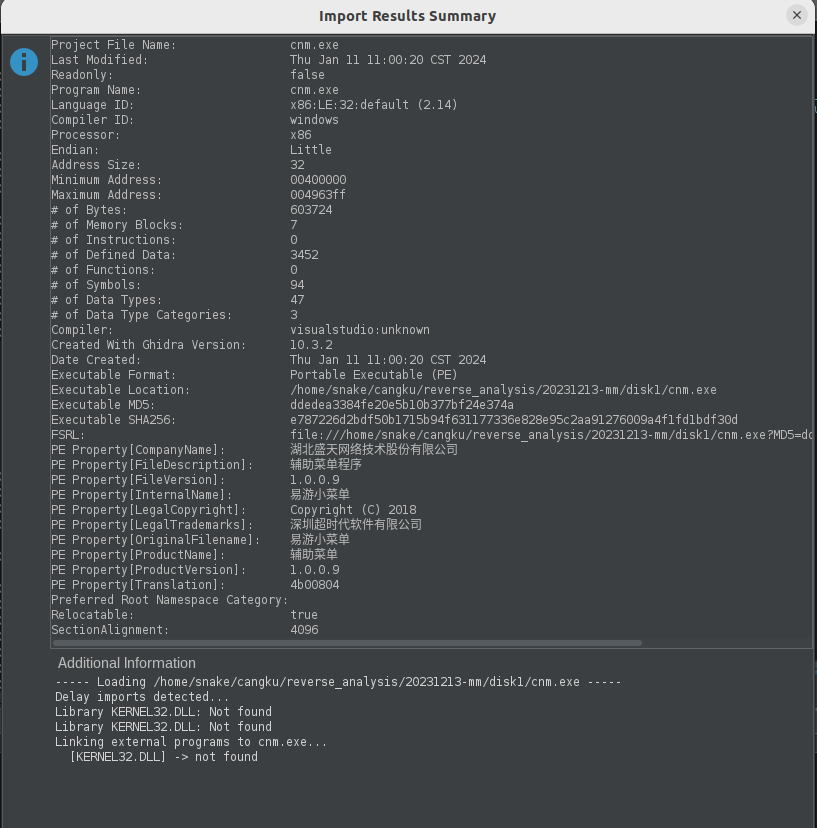Click the PE Property[Translation] value 4b00804

click(314, 585)
